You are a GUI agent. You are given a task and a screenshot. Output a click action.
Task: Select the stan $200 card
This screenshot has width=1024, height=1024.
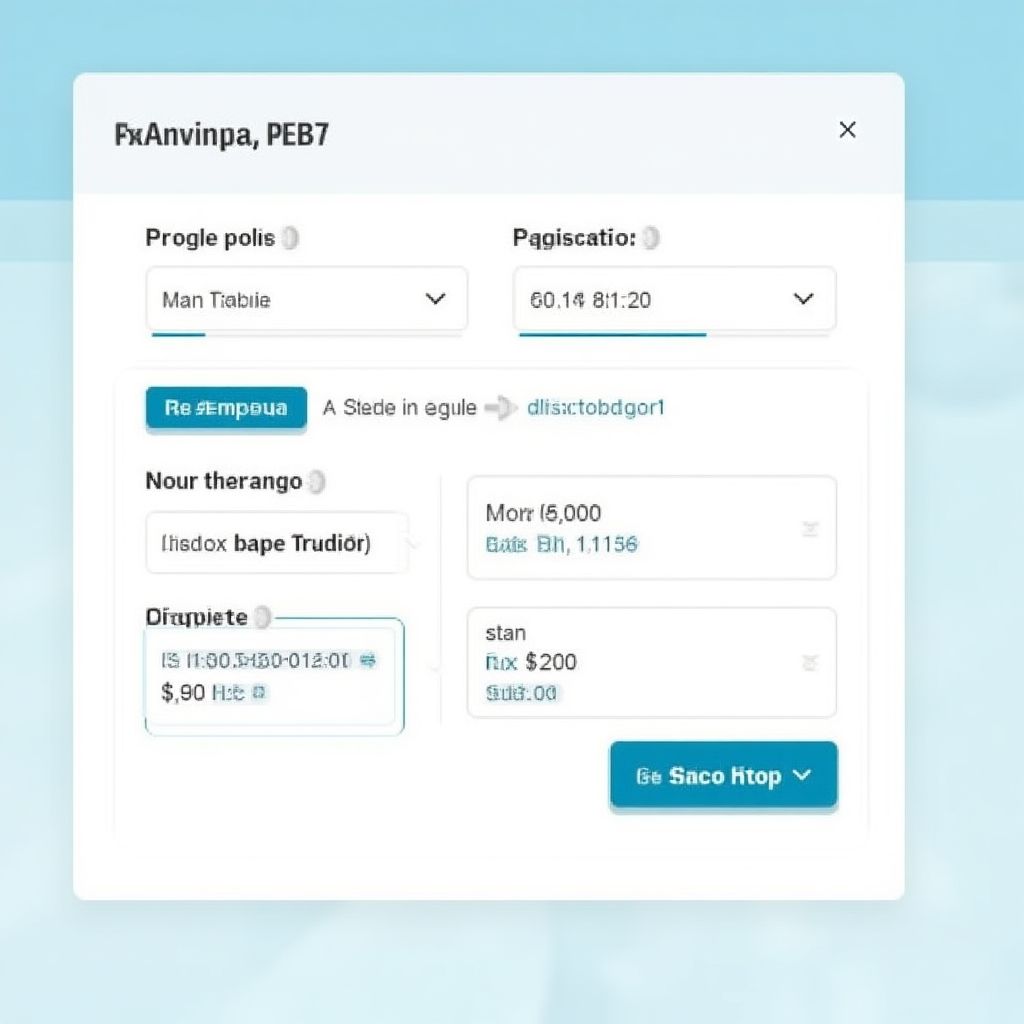[x=651, y=662]
